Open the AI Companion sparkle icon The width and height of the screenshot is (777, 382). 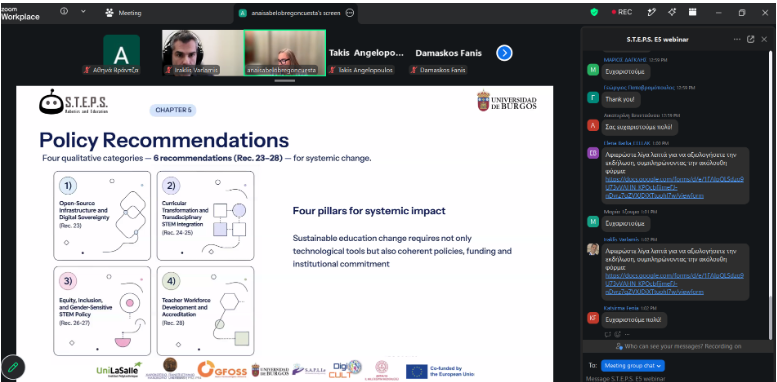point(672,12)
